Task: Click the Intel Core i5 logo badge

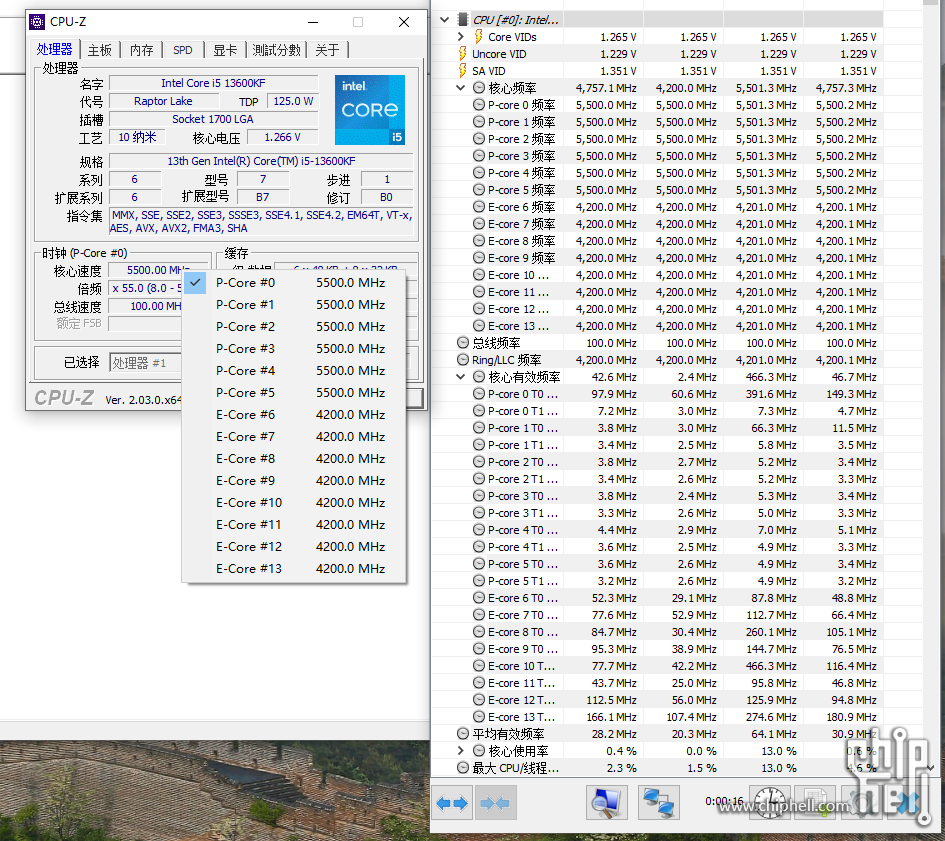Action: point(370,110)
